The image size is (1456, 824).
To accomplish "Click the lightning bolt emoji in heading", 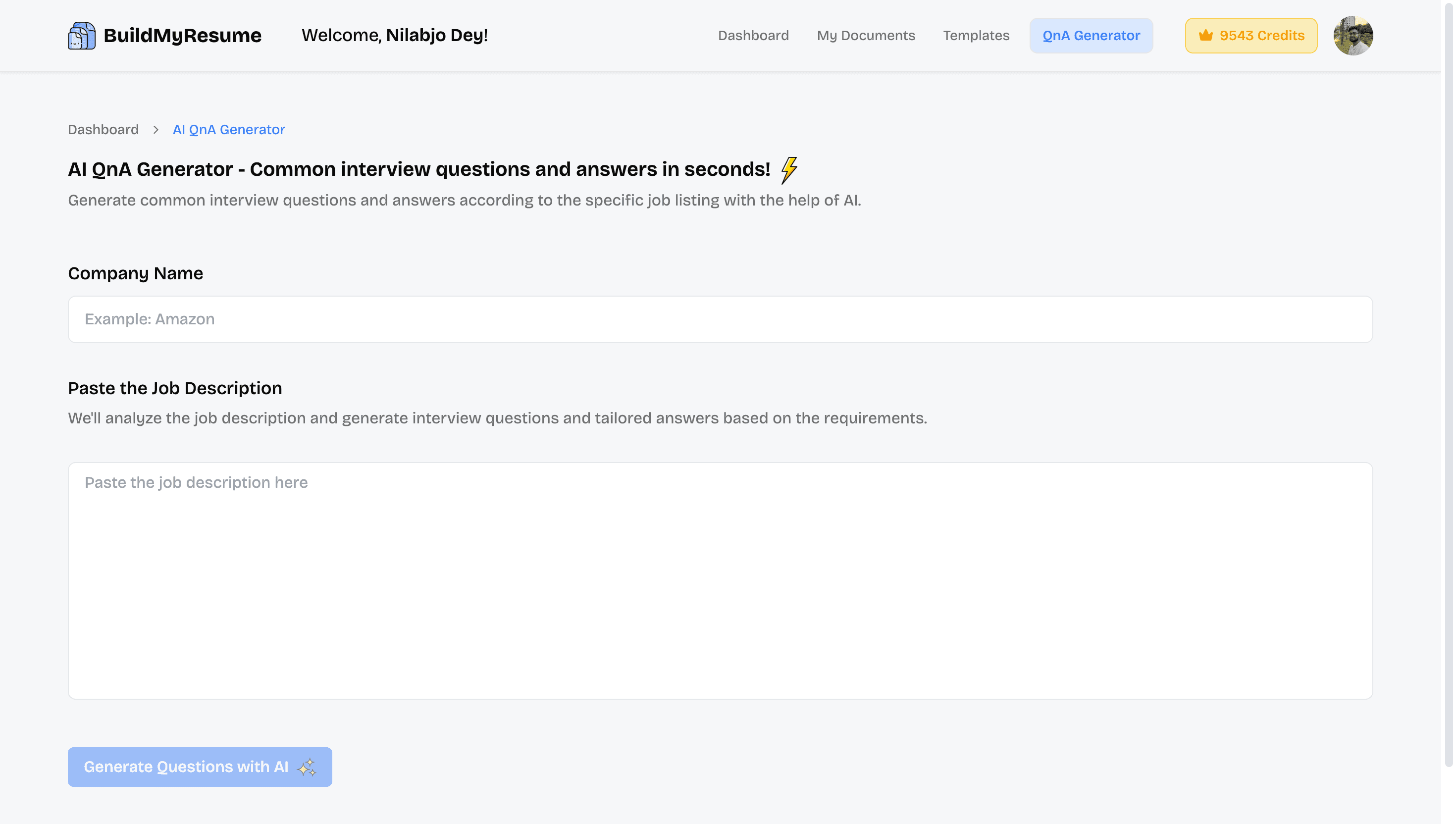I will [789, 170].
